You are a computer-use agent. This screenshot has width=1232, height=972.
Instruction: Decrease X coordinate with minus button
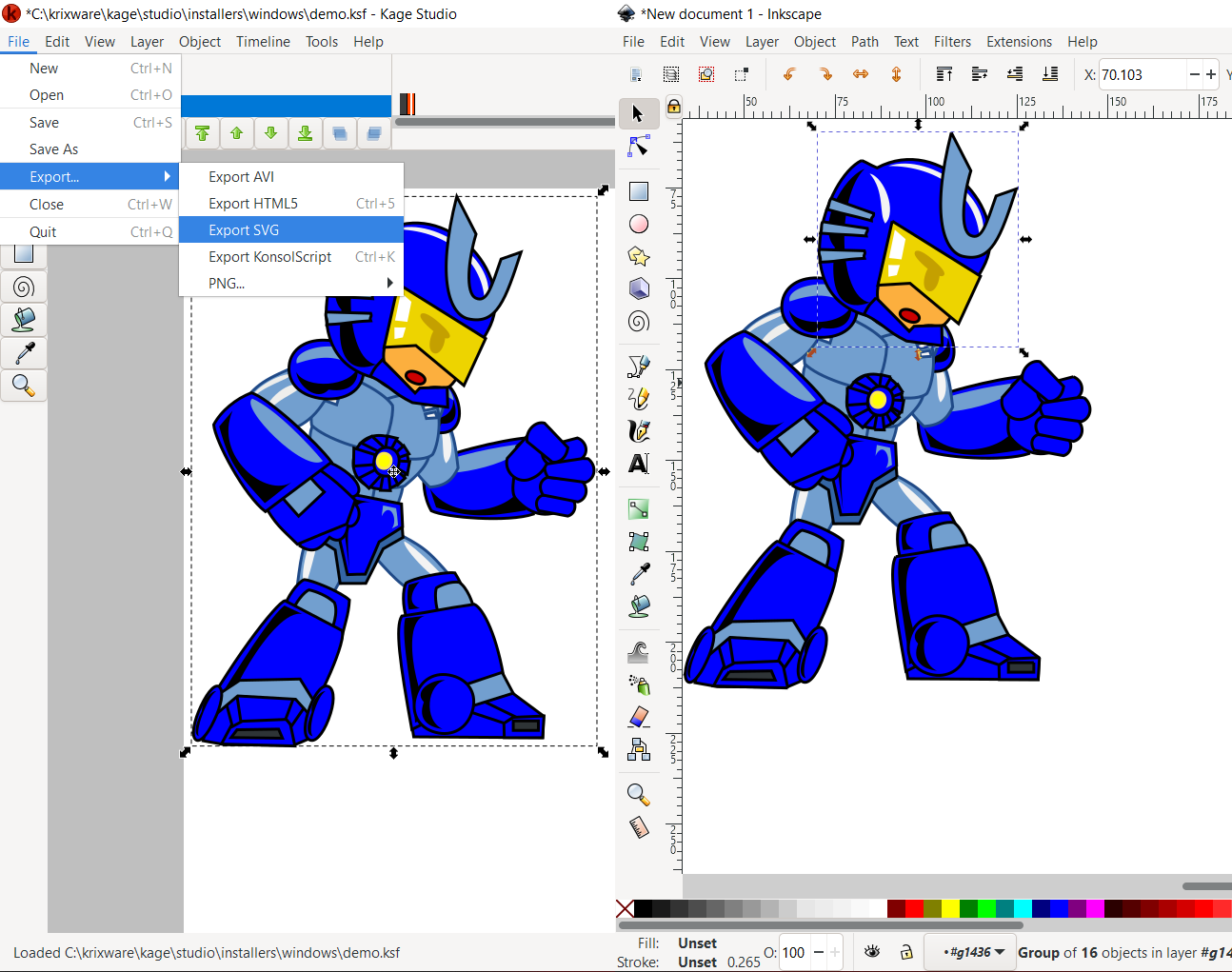pos(1195,74)
